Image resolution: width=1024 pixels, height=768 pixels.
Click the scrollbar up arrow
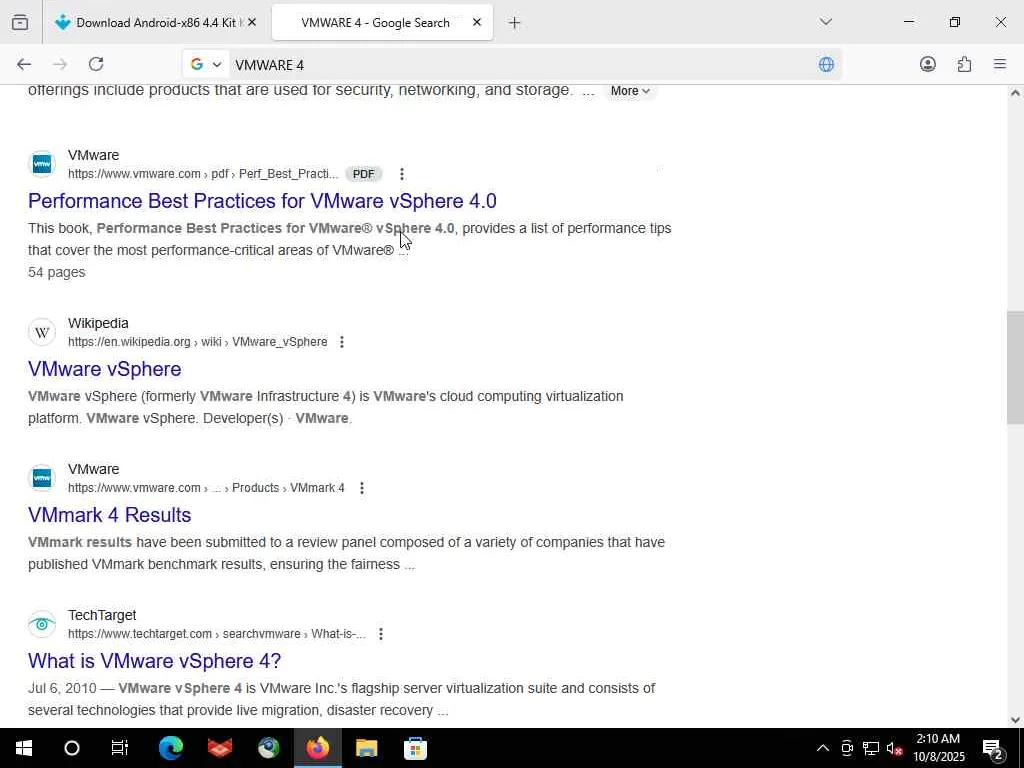point(1015,93)
